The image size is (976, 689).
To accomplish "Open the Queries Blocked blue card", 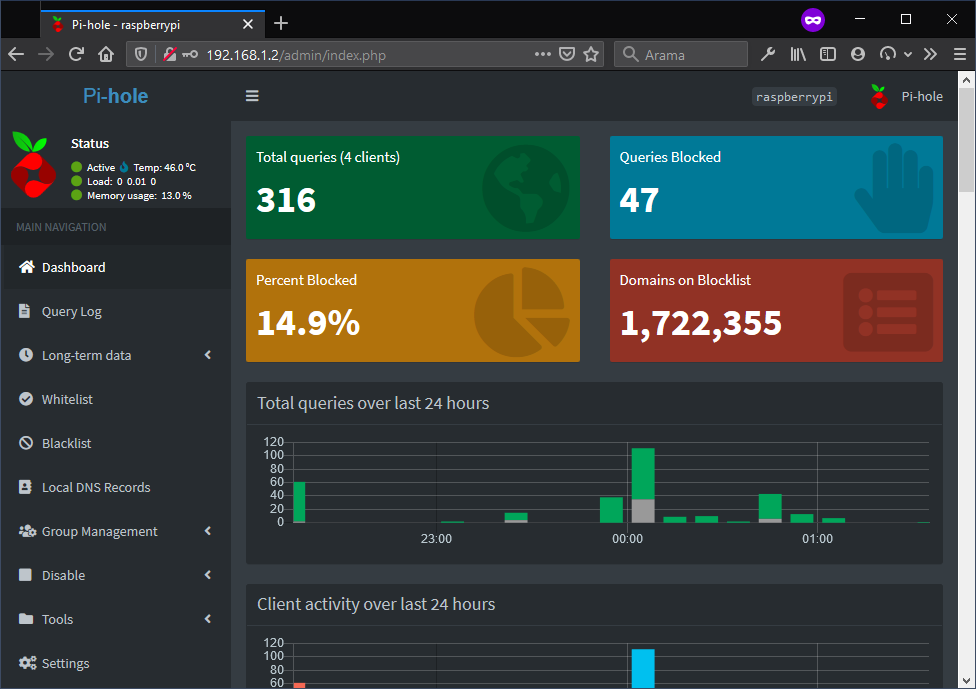I will click(776, 187).
